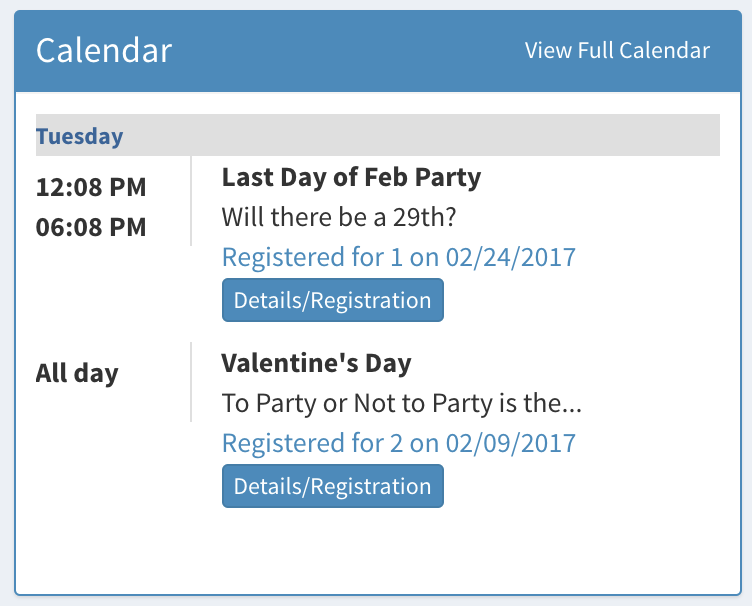Open the Registered for 1 on 02/24/2017 link
This screenshot has width=752, height=606.
[x=398, y=257]
